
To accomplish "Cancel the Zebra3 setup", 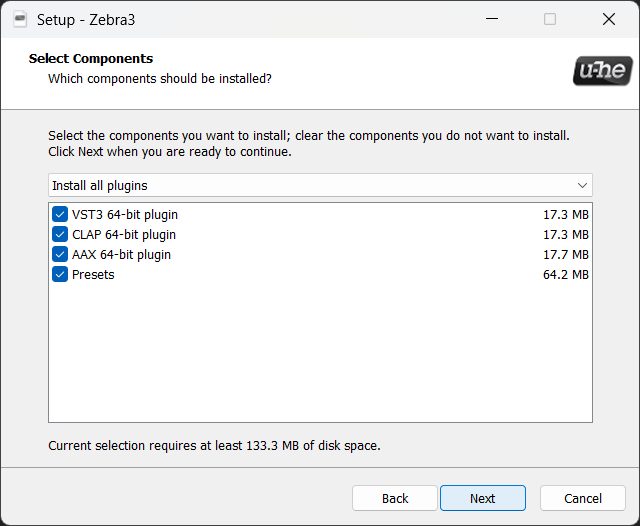I will (582, 498).
